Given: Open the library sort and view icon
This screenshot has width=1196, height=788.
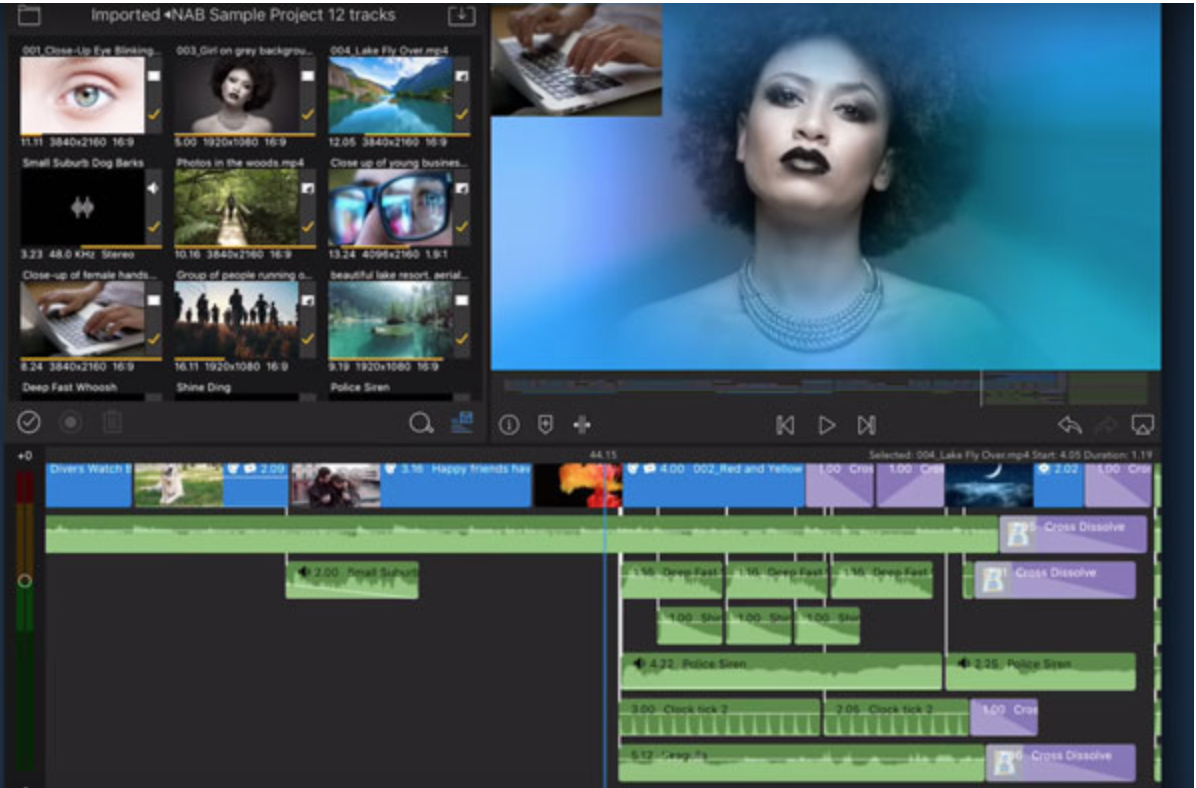Looking at the screenshot, I should coord(462,423).
